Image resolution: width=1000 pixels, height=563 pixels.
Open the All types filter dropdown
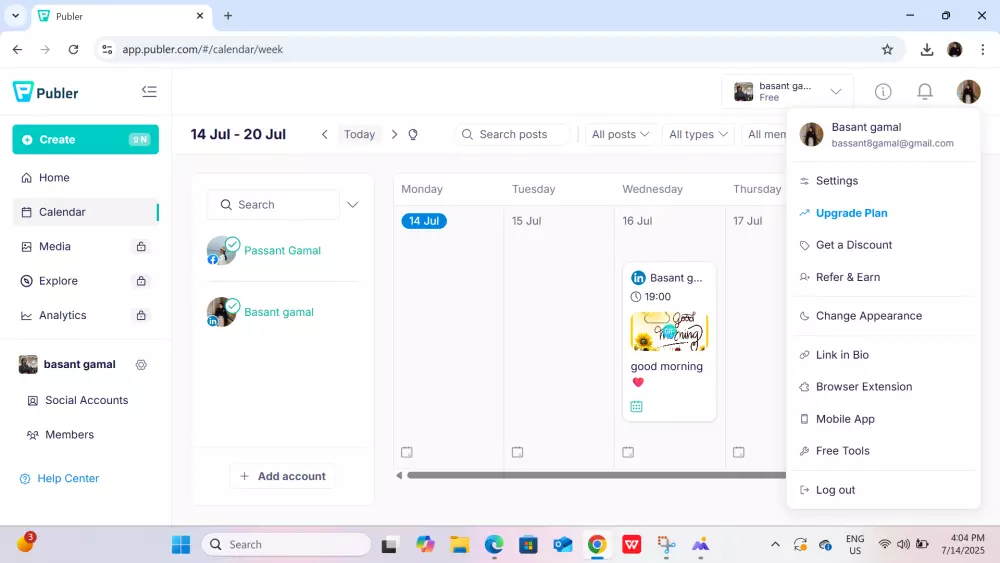pyautogui.click(x=698, y=135)
